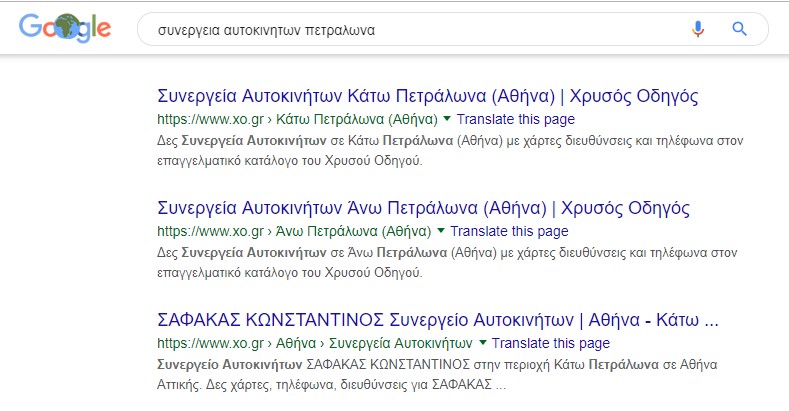
Task: Open the Άνω Πετράλωνα Χρυσός Οδηγός result title
Action: 424,208
